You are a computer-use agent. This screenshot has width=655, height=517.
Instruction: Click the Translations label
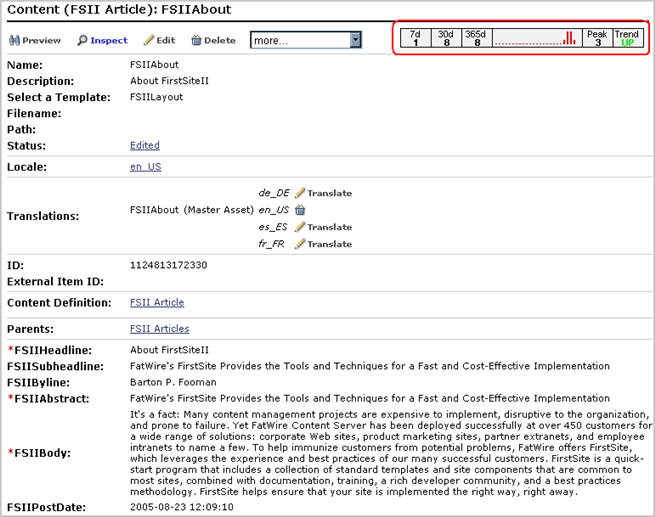coord(43,216)
